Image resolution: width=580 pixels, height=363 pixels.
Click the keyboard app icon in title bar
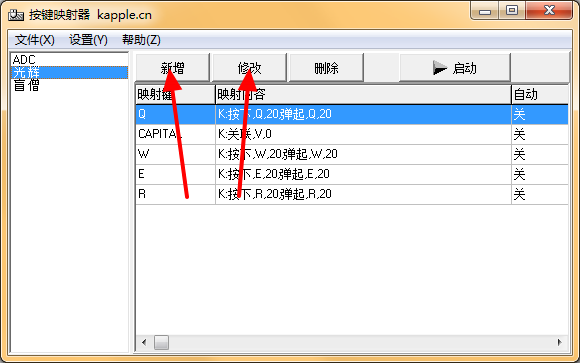(16, 15)
